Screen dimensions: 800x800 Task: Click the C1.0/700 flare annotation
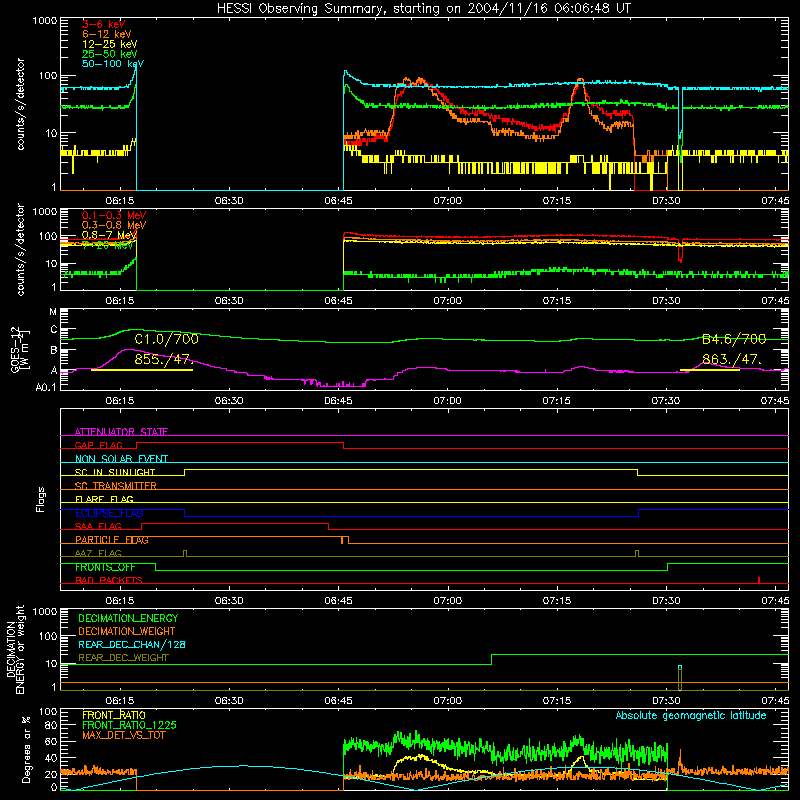(166, 339)
